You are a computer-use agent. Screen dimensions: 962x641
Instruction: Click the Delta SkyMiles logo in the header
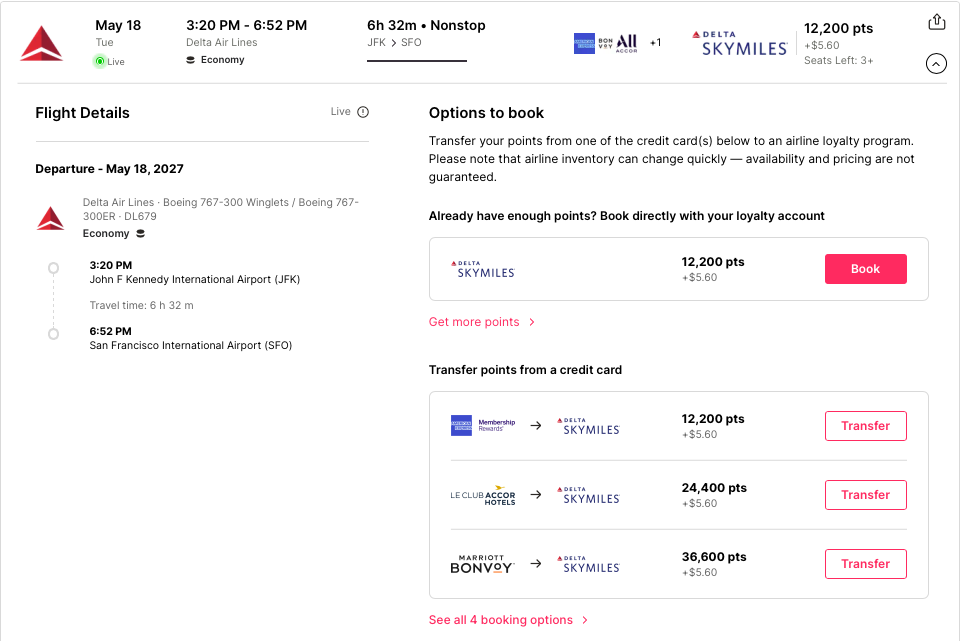pos(739,44)
